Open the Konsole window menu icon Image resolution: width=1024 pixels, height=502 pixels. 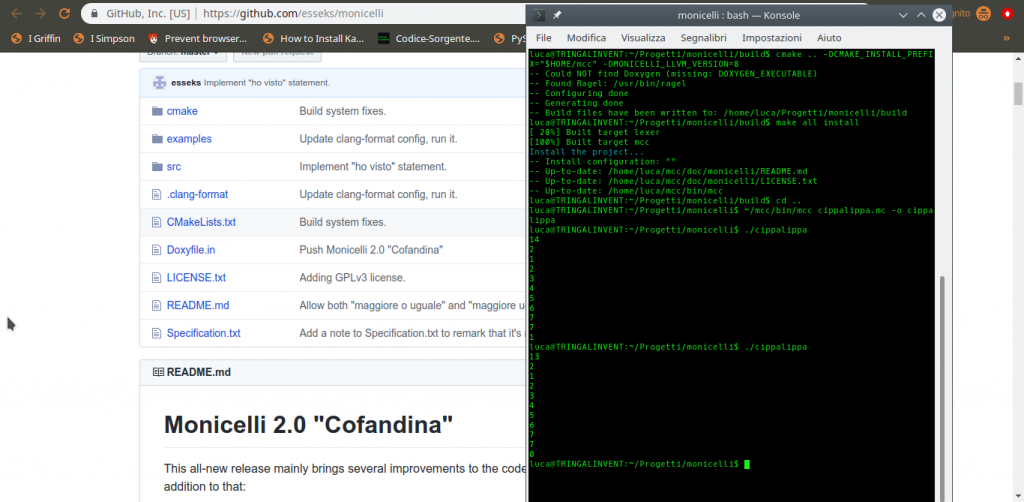(539, 15)
